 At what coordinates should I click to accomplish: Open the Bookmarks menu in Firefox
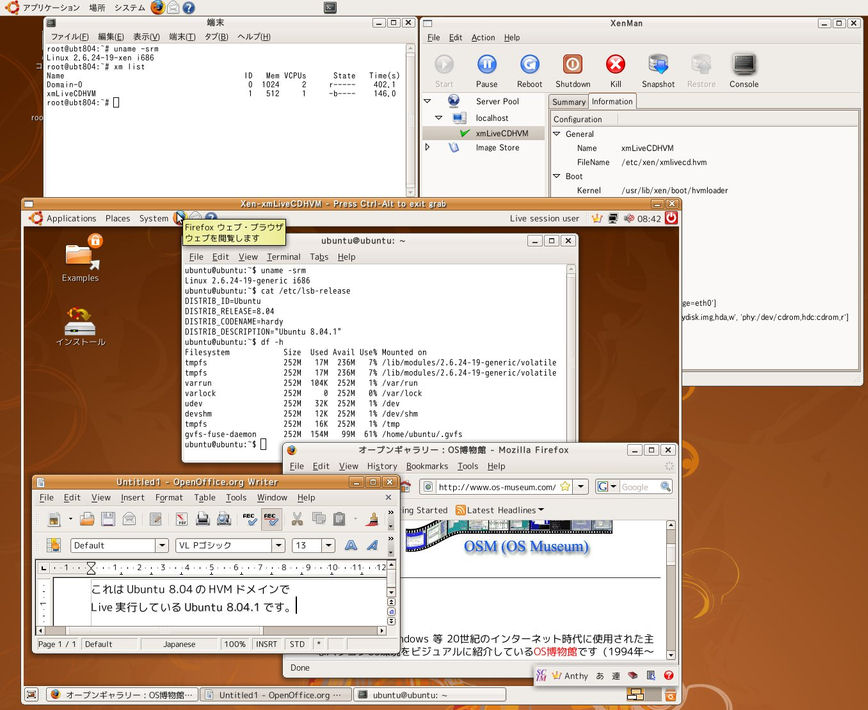427,466
